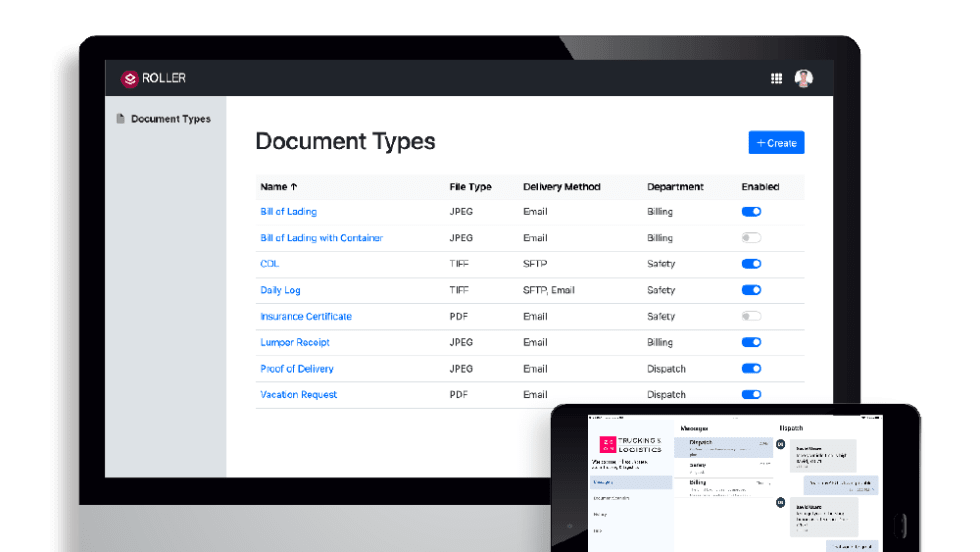Open the Proof of Delivery link
Image resolution: width=980 pixels, height=552 pixels.
pos(298,368)
